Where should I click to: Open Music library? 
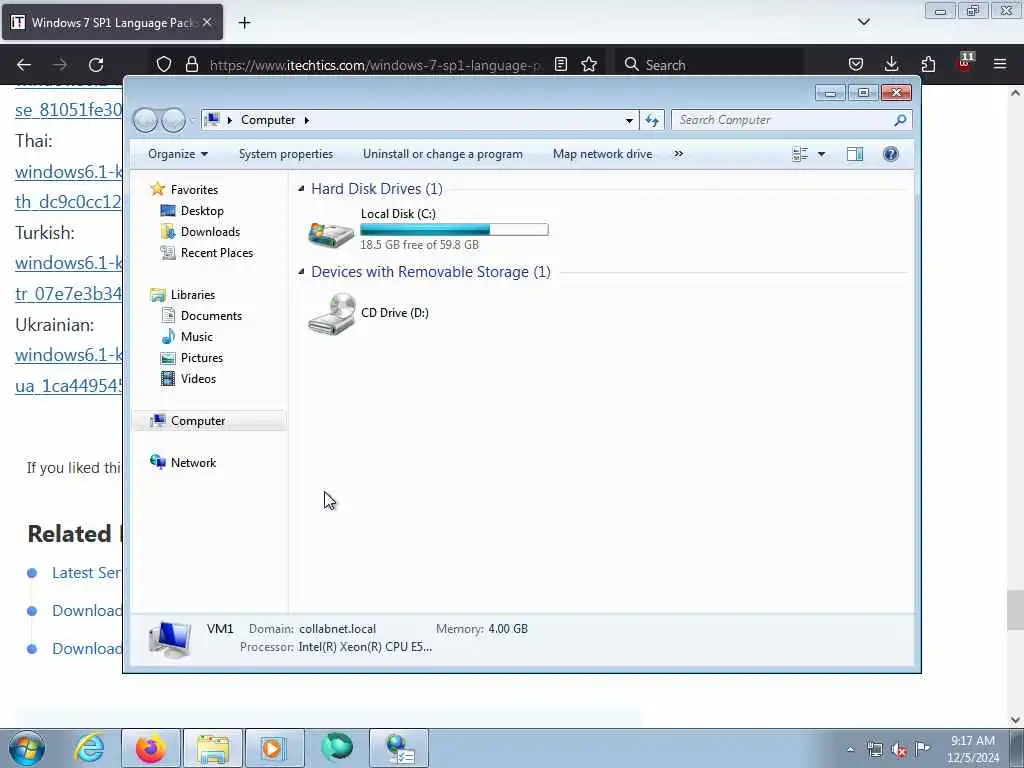pos(197,336)
